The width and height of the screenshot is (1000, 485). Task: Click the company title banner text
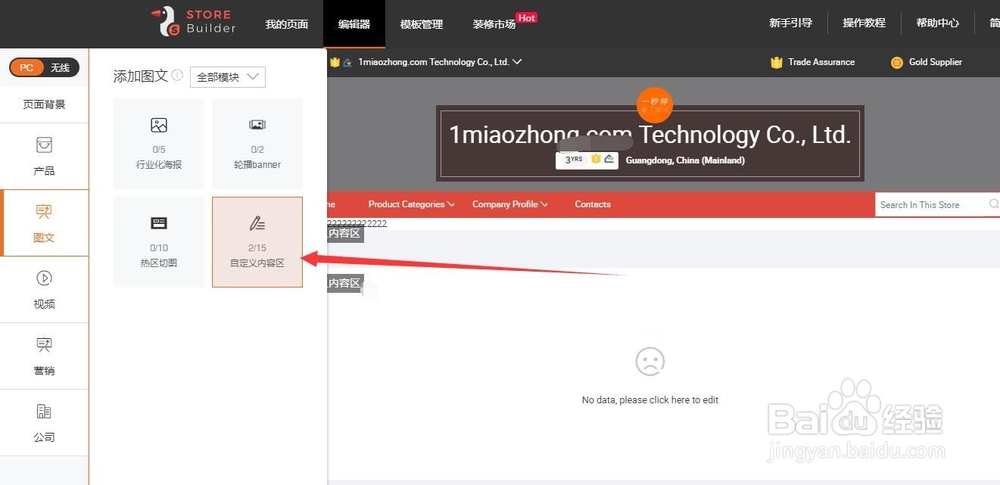[650, 135]
